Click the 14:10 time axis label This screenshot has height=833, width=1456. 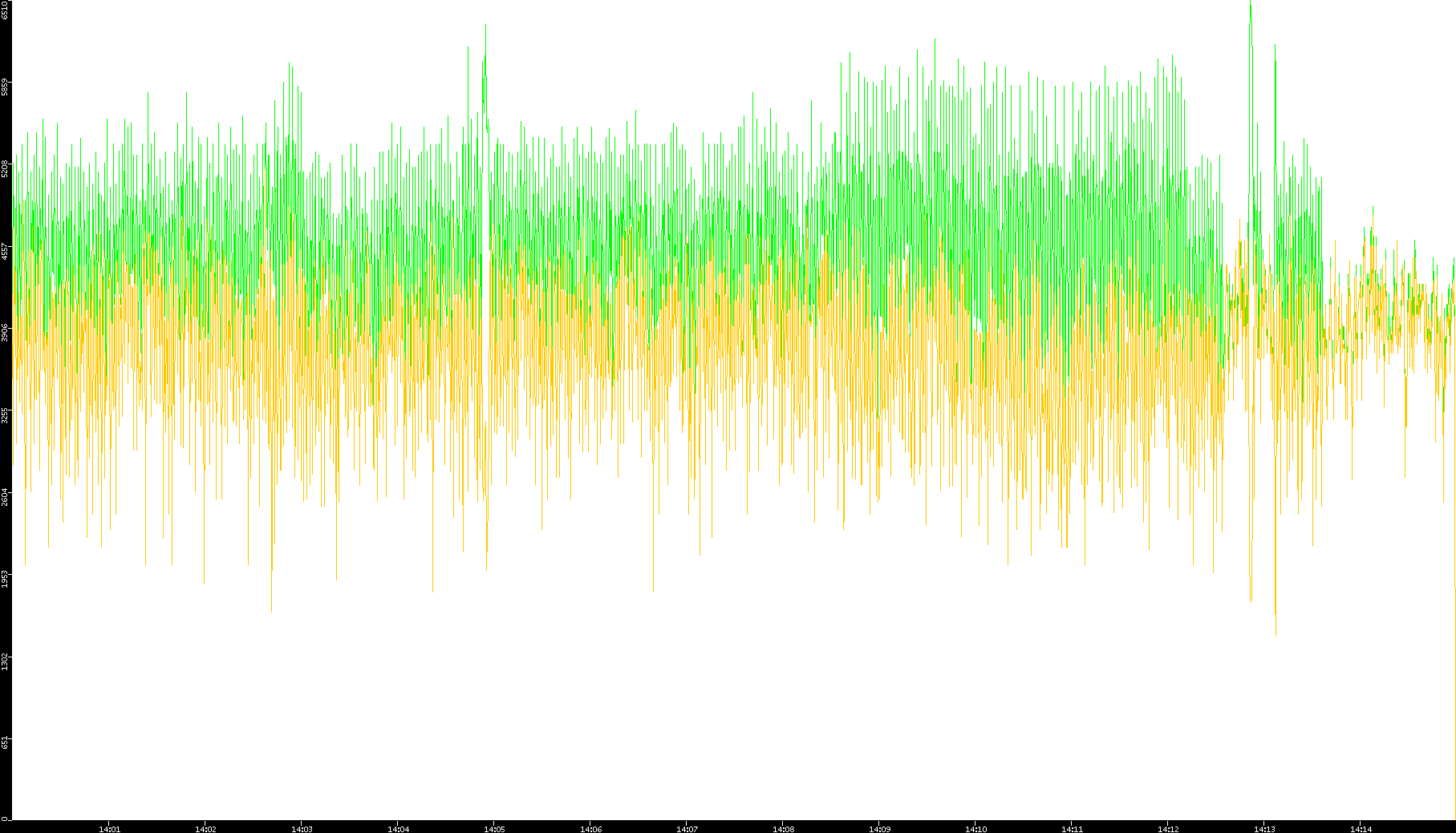975,828
